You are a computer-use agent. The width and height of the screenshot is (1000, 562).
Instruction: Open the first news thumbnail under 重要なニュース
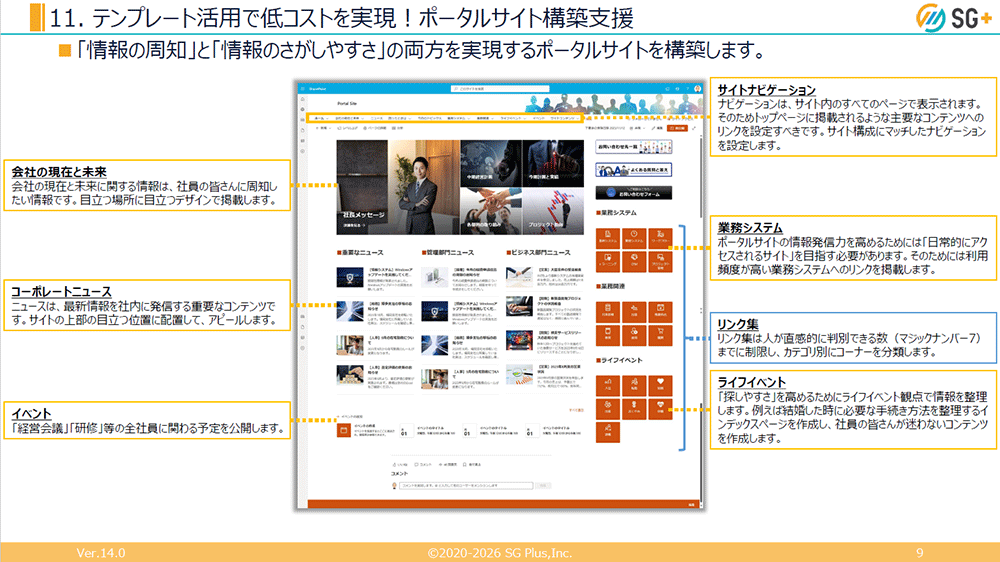click(x=349, y=277)
